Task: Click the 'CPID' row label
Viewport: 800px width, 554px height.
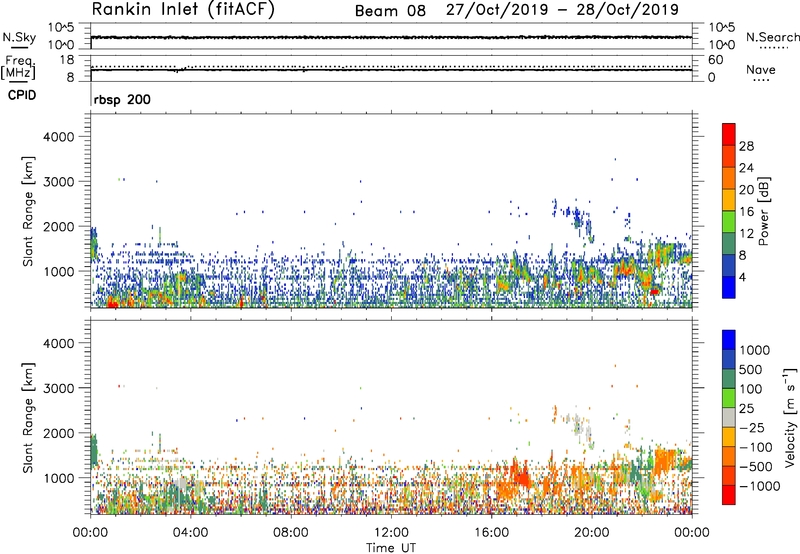Action: 22,95
